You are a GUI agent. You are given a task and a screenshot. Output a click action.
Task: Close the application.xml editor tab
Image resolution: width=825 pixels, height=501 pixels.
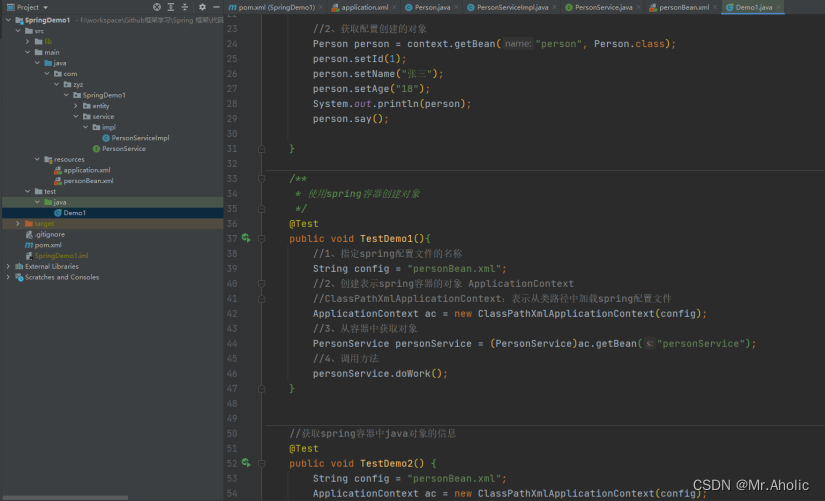395,7
